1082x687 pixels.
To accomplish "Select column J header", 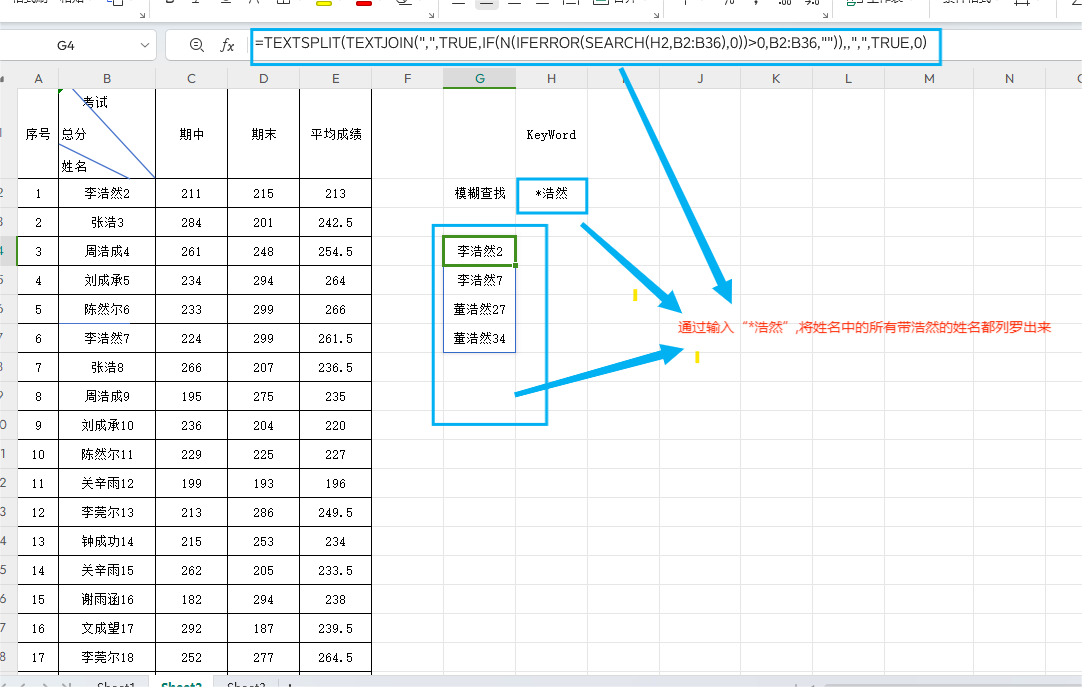I will pos(700,79).
